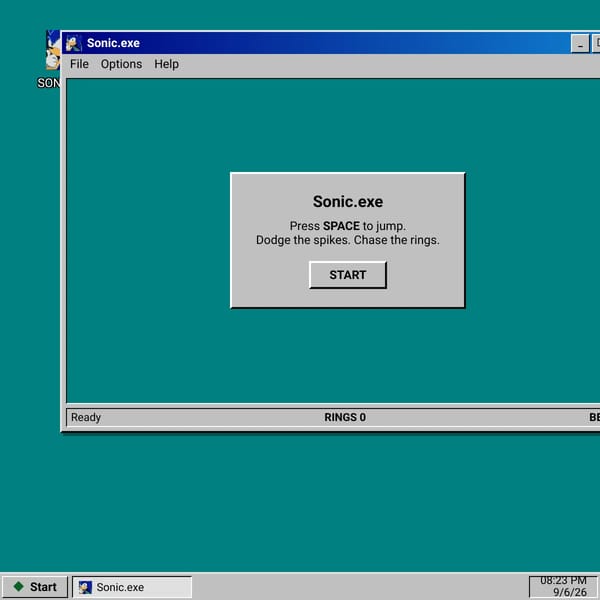Screen dimensions: 600x600
Task: Open the File menu
Action: click(79, 64)
